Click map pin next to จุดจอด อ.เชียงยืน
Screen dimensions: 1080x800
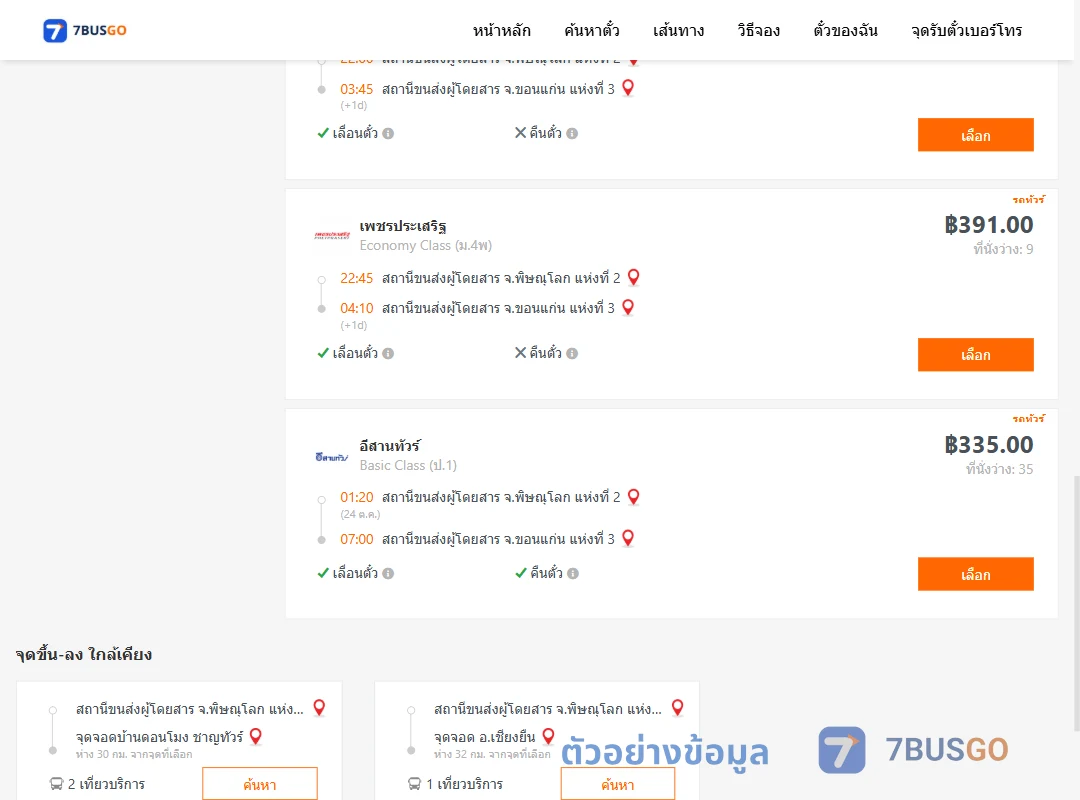548,736
